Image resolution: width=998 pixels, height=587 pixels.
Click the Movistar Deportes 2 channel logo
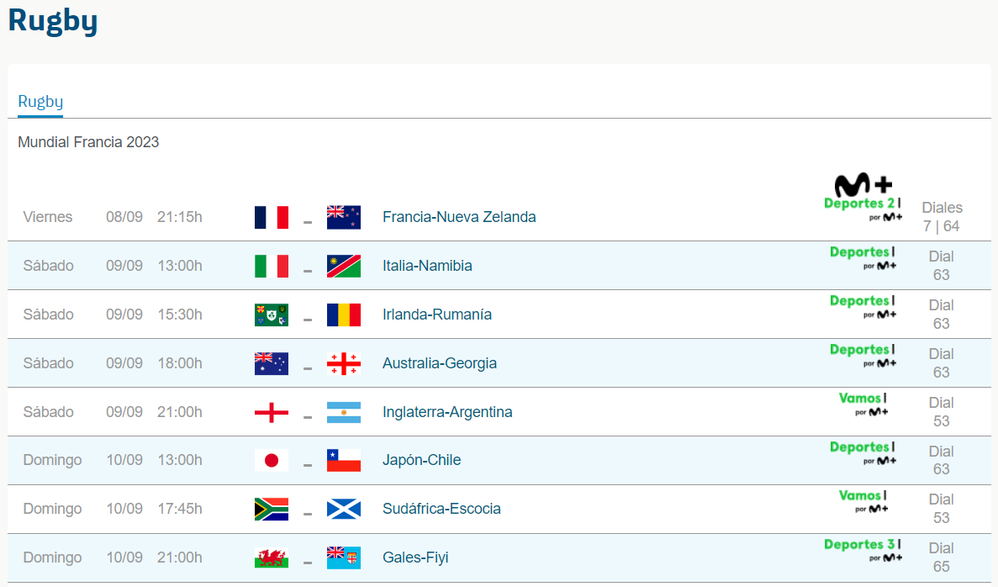[x=862, y=198]
